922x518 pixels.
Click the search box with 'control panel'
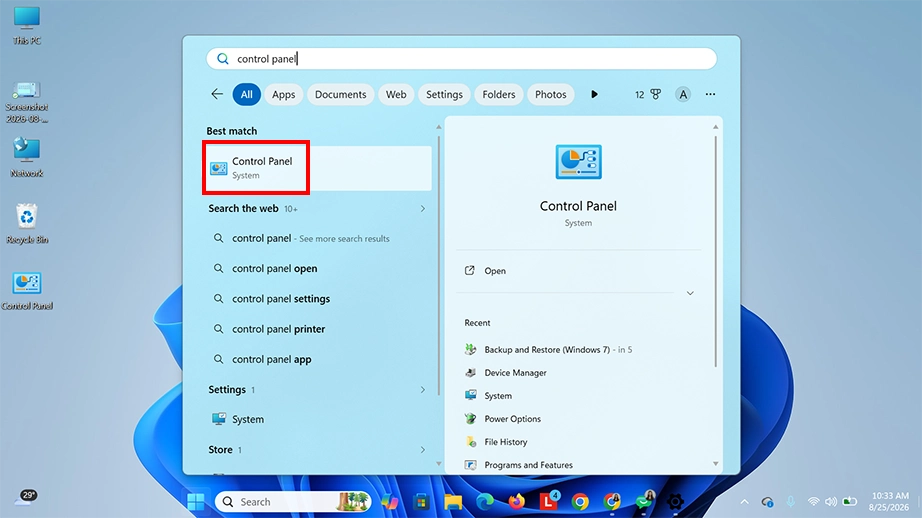click(462, 59)
